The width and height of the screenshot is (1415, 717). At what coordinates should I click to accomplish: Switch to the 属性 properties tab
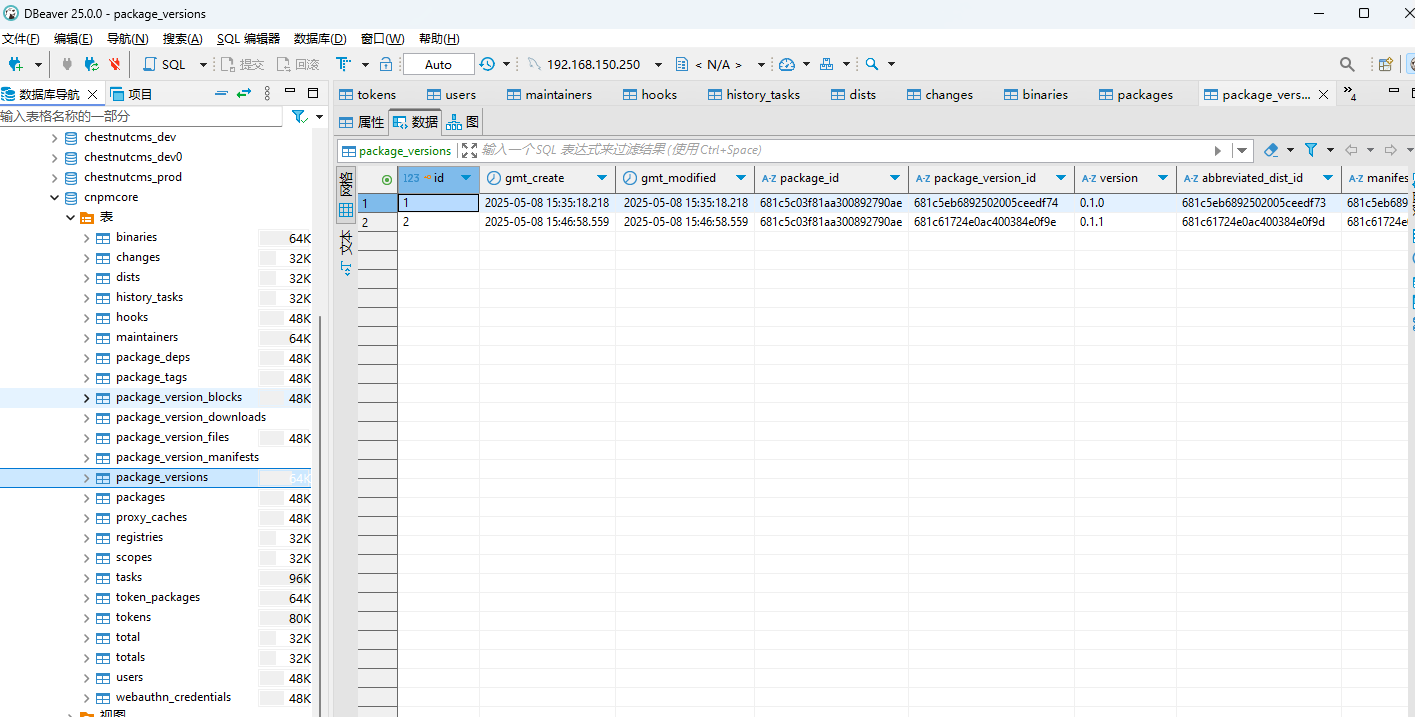coord(361,122)
